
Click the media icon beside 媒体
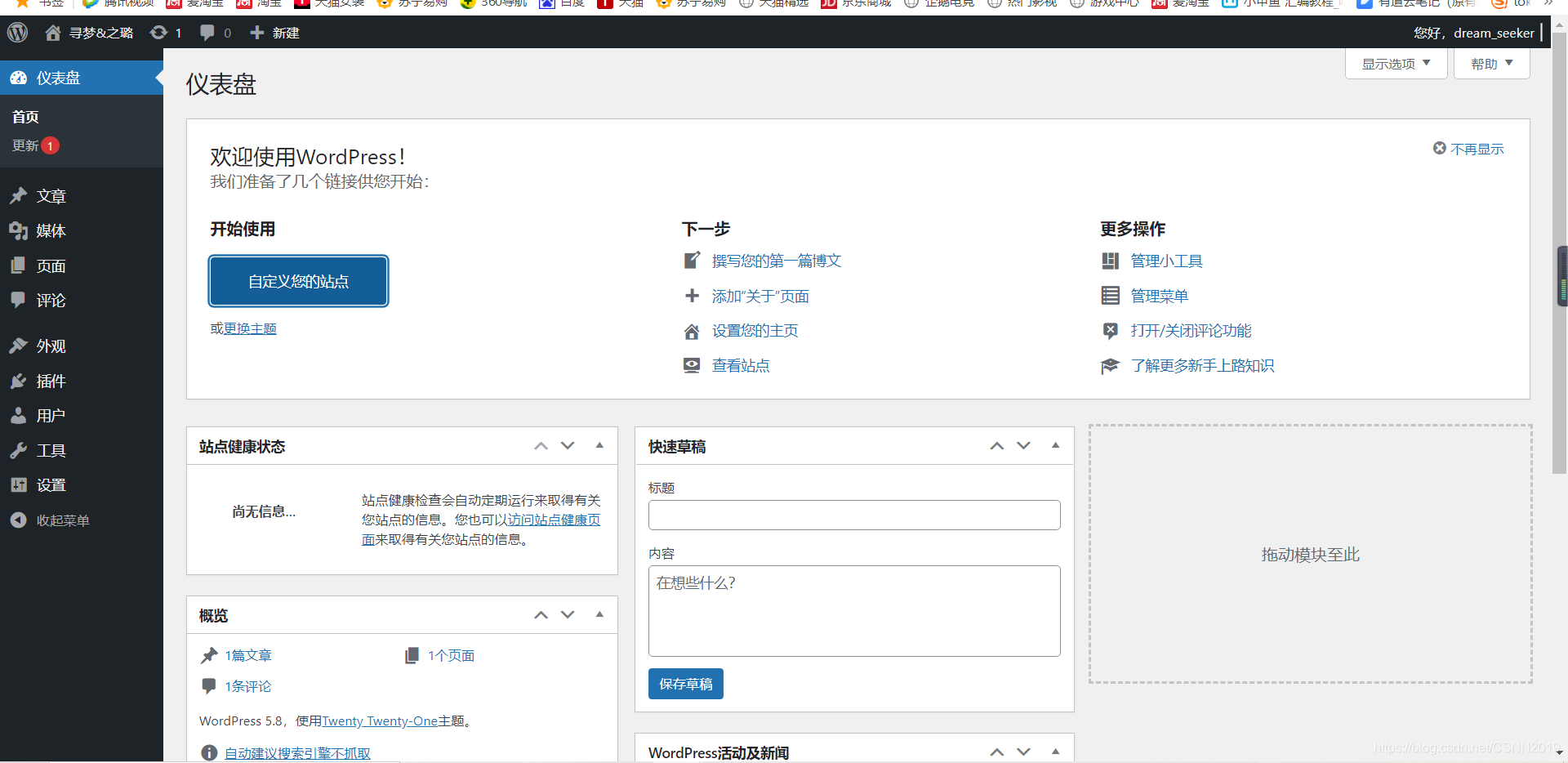coord(19,231)
